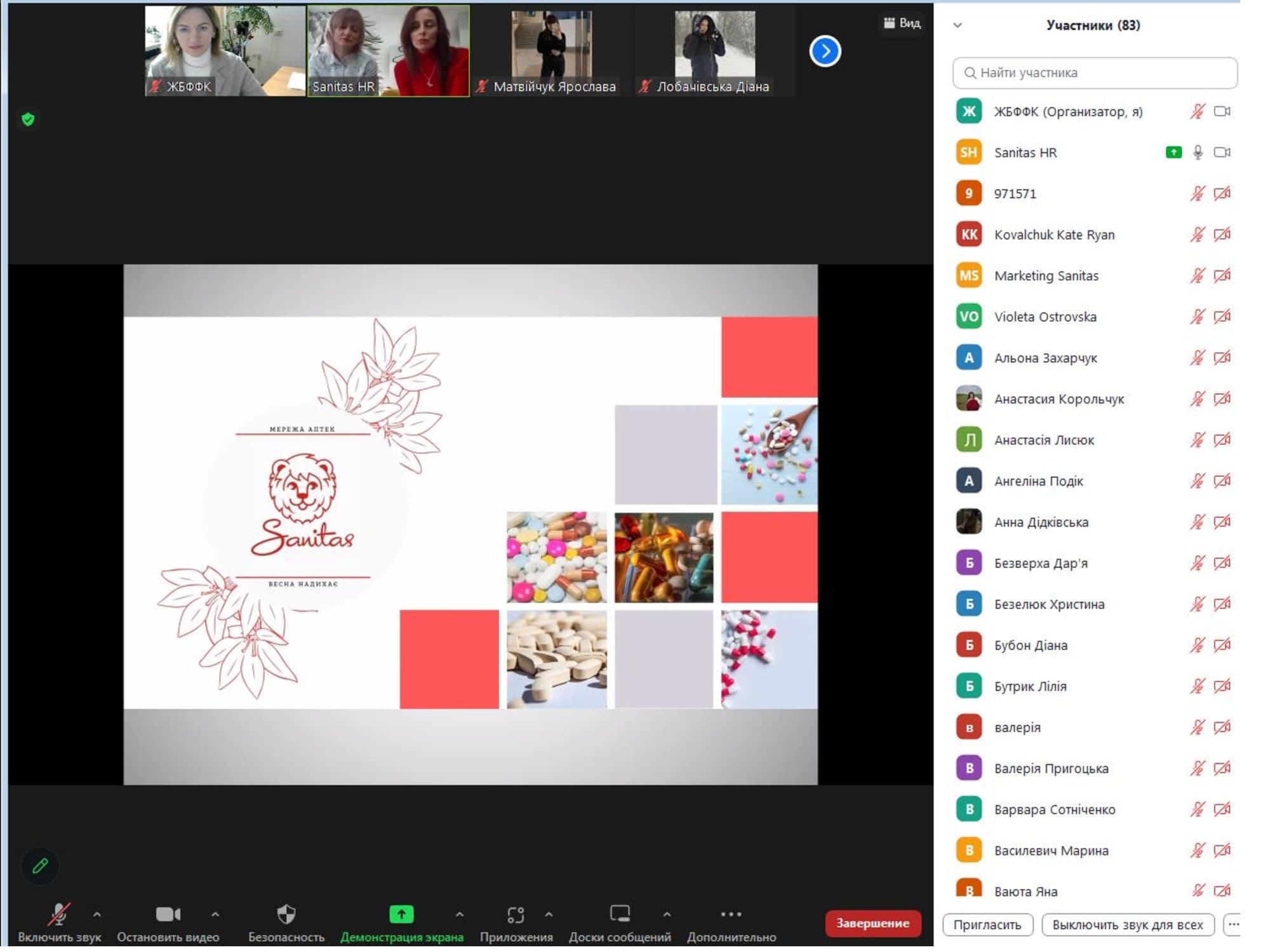Screen dimensions: 1270x952
Task: Open Доски сообщений whiteboards
Action: pos(620,922)
